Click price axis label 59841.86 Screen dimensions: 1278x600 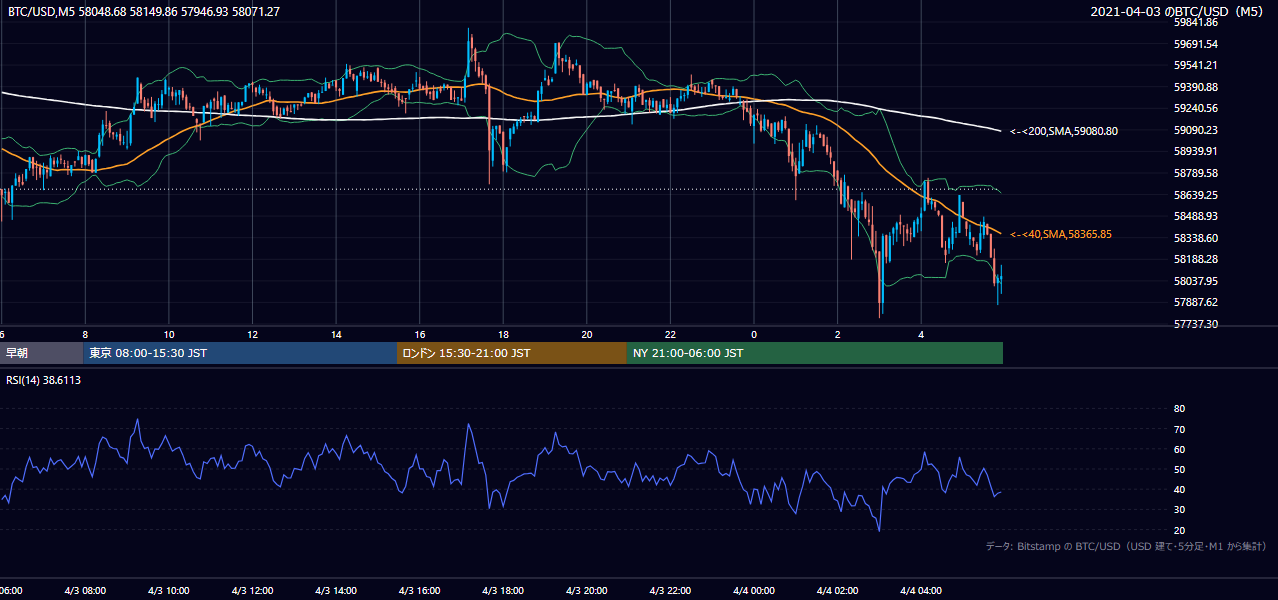pyautogui.click(x=1195, y=22)
